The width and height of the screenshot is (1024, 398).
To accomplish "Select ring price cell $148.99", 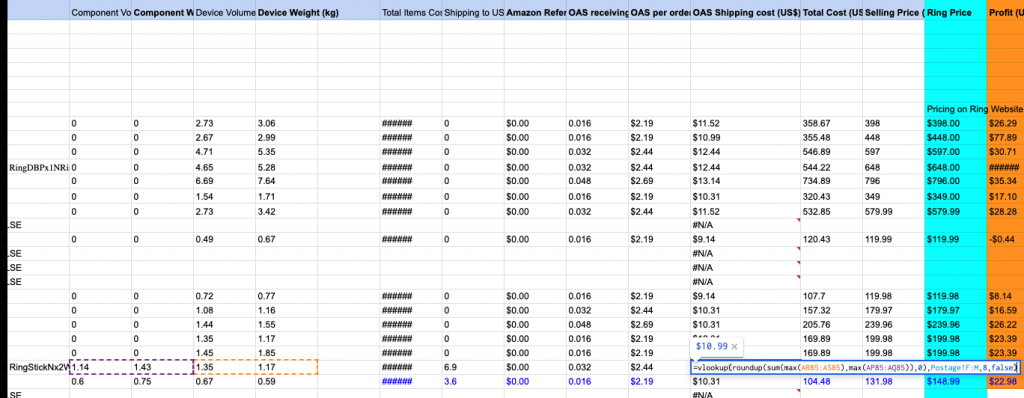I will point(955,382).
